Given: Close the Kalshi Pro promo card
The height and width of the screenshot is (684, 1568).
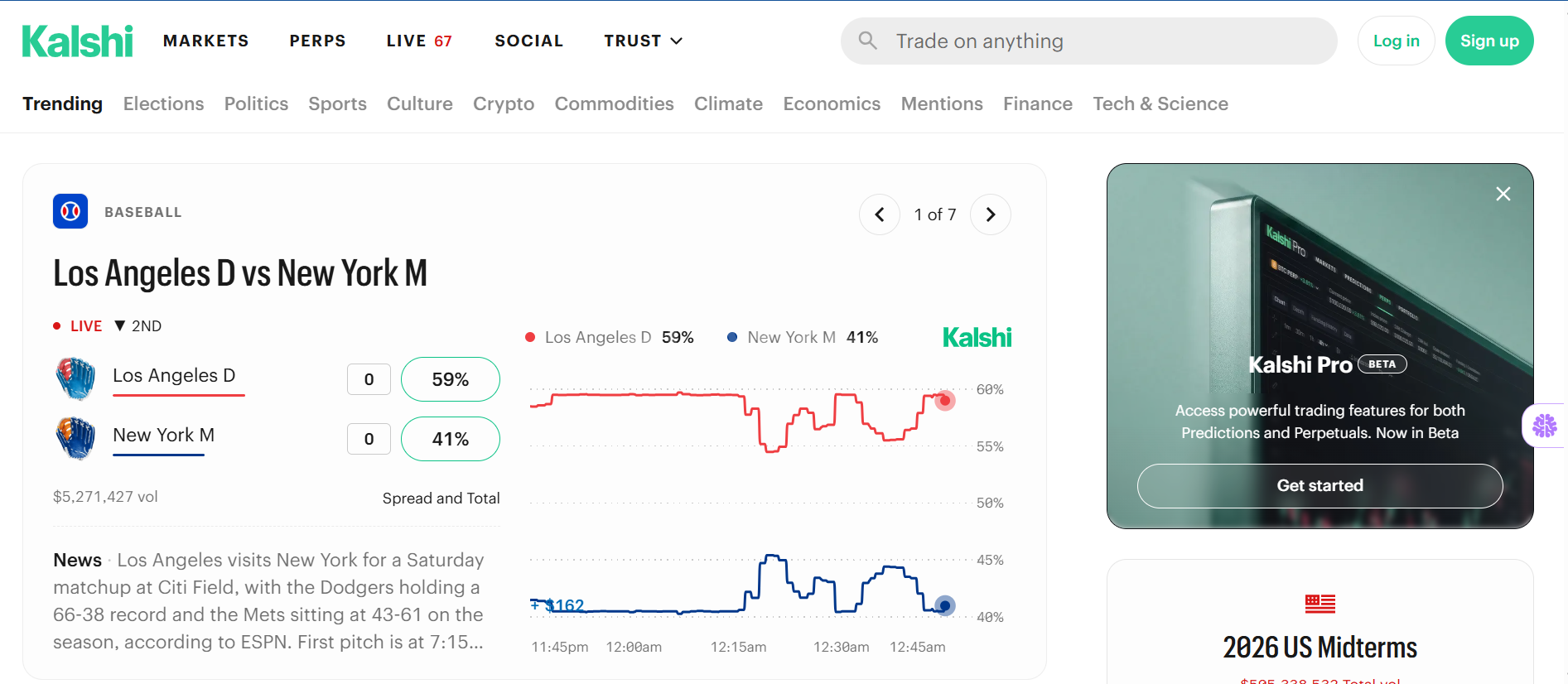Looking at the screenshot, I should [x=1503, y=194].
